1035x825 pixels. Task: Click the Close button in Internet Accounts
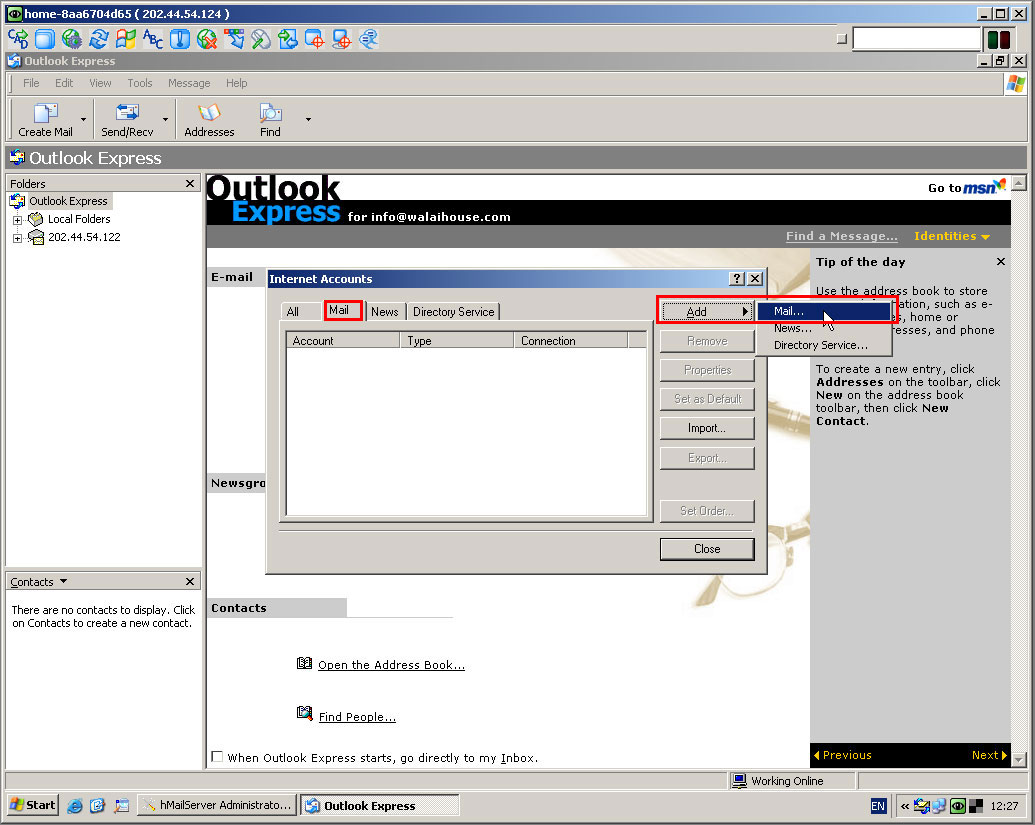pos(707,549)
